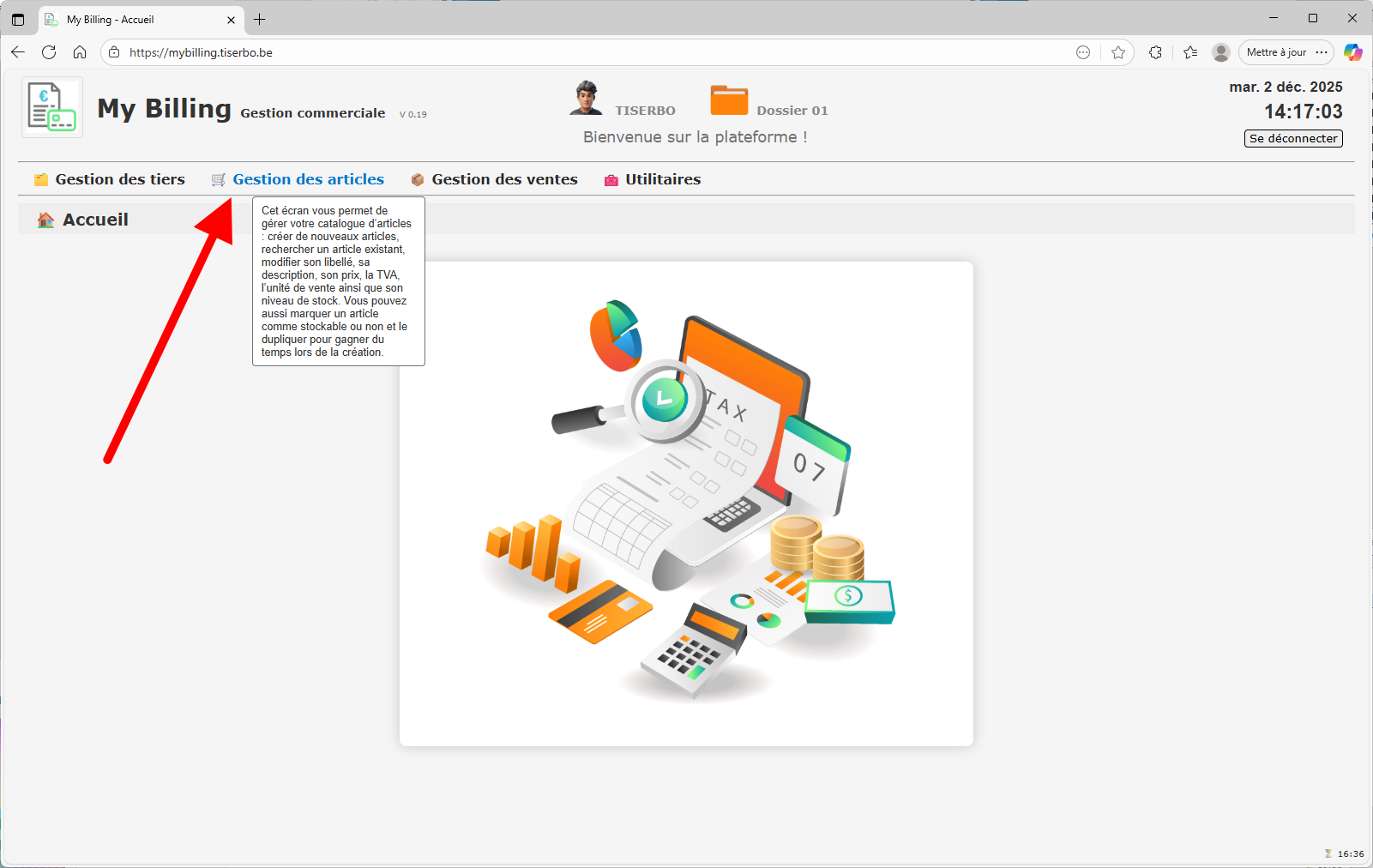Viewport: 1373px width, 868px height.
Task: Click the pink briefcase icon beside Utilitaires
Action: 611,179
